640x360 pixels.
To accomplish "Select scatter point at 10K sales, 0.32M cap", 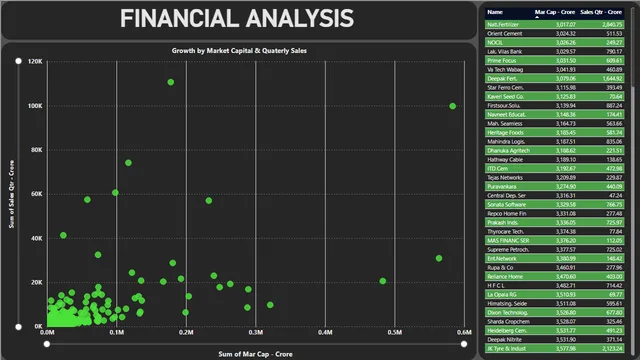I will pos(270,304).
